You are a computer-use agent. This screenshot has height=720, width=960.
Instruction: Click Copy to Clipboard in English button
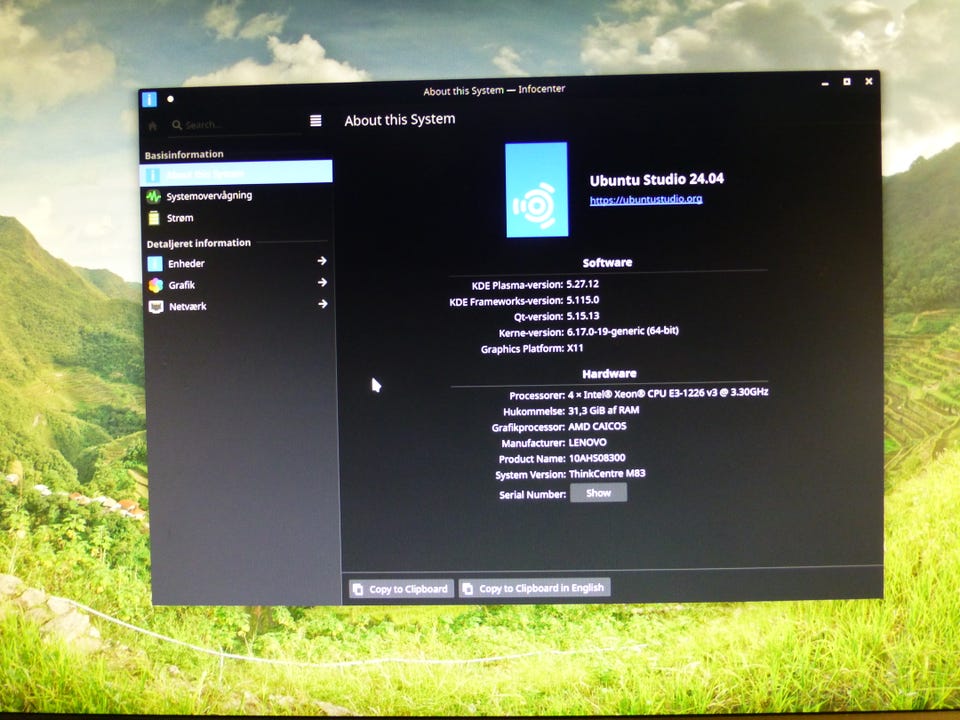pyautogui.click(x=534, y=588)
